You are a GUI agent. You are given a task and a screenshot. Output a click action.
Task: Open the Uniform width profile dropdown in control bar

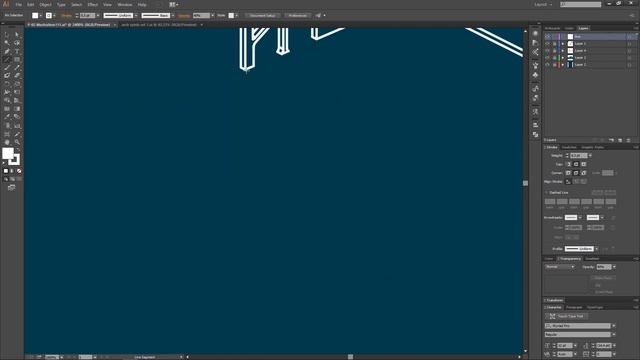(136, 16)
